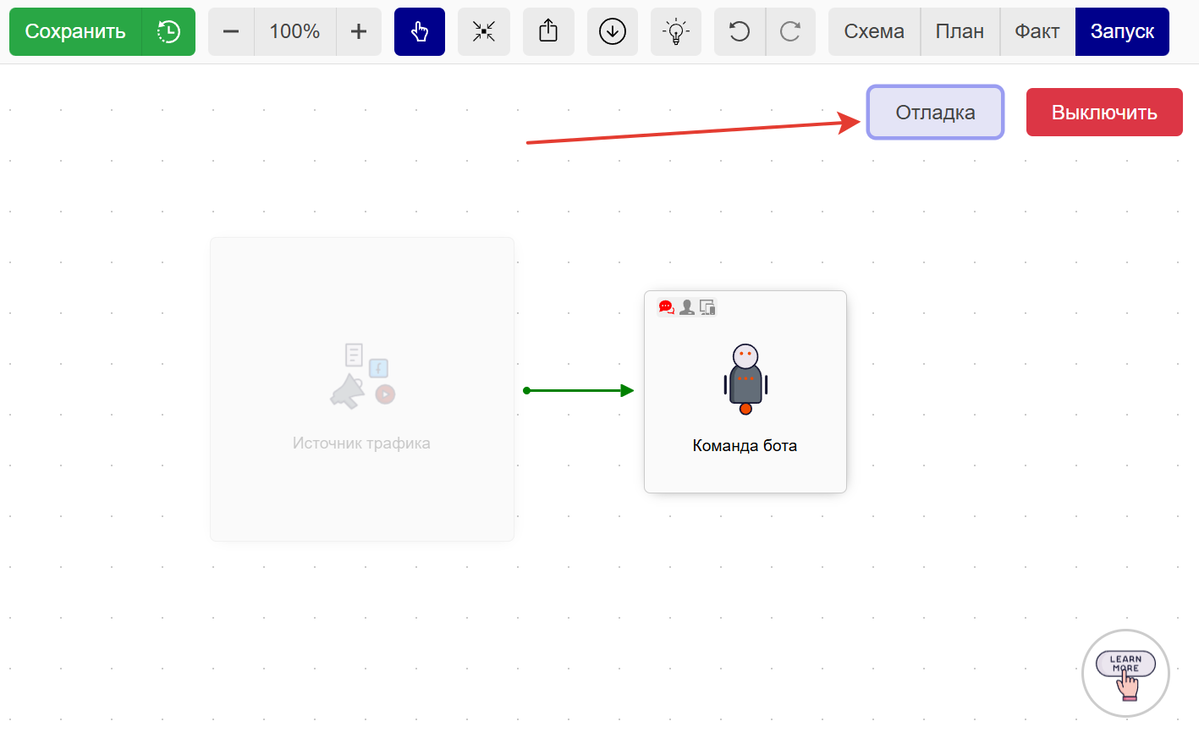The width and height of the screenshot is (1199, 738).
Task: Click the green Сохранить button
Action: 75,31
